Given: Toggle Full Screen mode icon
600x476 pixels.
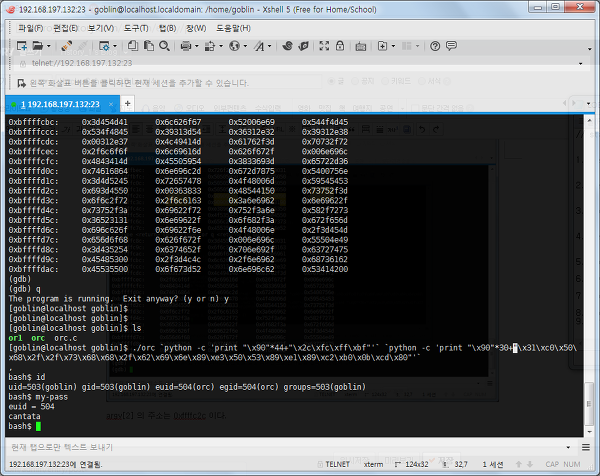Looking at the screenshot, I should [x=324, y=46].
